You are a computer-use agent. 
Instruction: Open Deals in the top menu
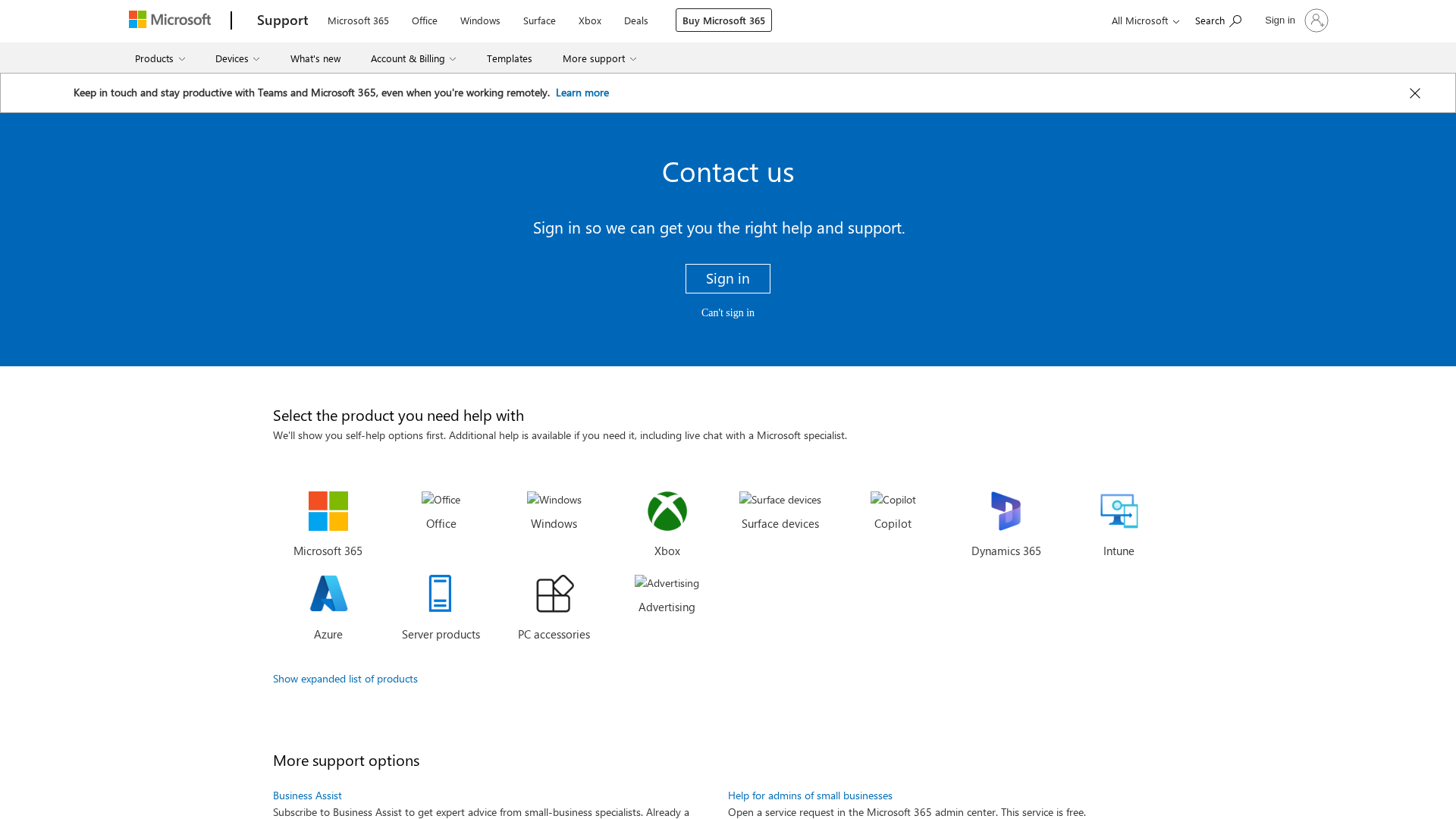[636, 20]
